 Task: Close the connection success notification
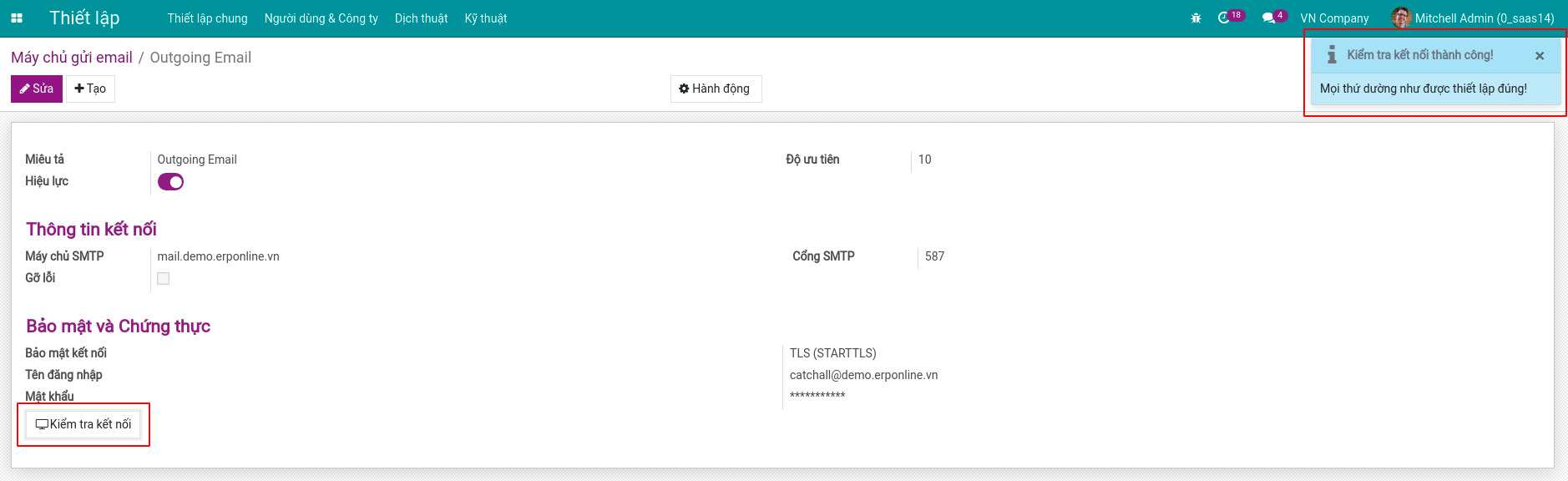tap(1540, 56)
